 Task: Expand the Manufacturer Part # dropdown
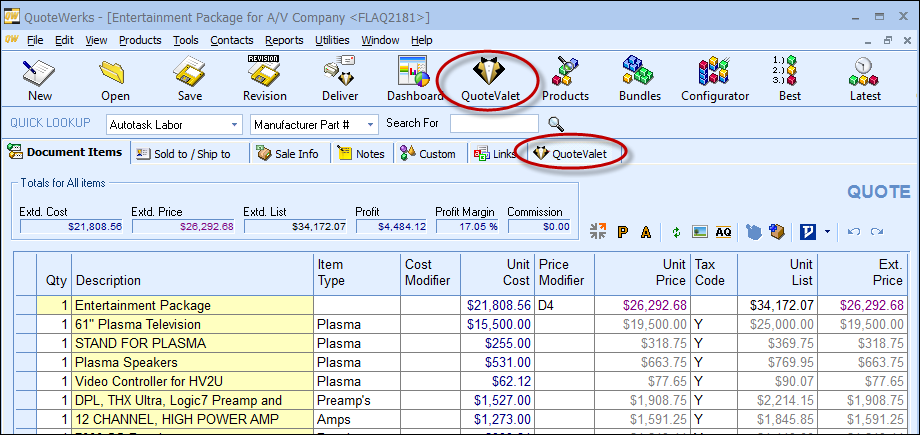370,124
